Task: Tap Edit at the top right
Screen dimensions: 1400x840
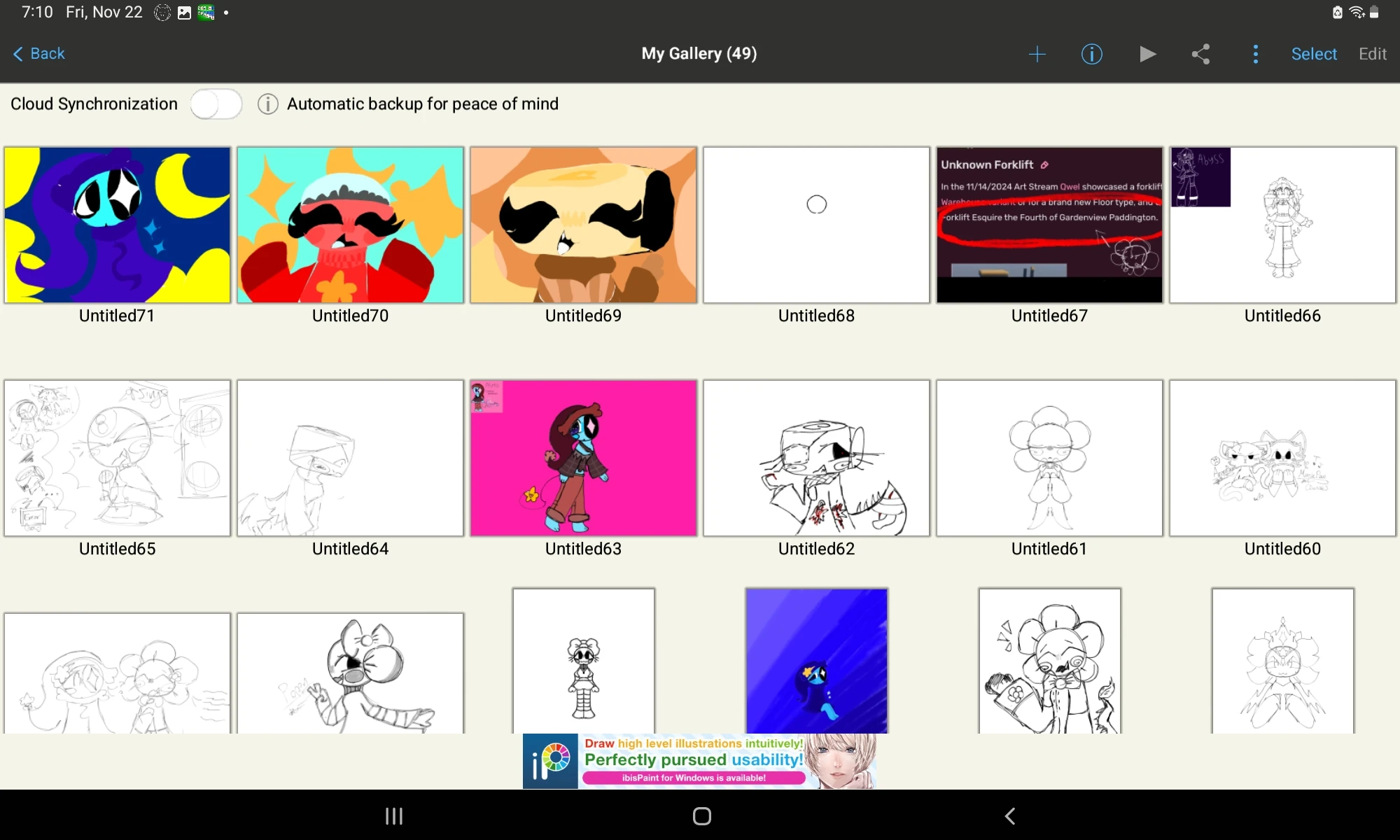Action: click(1371, 54)
